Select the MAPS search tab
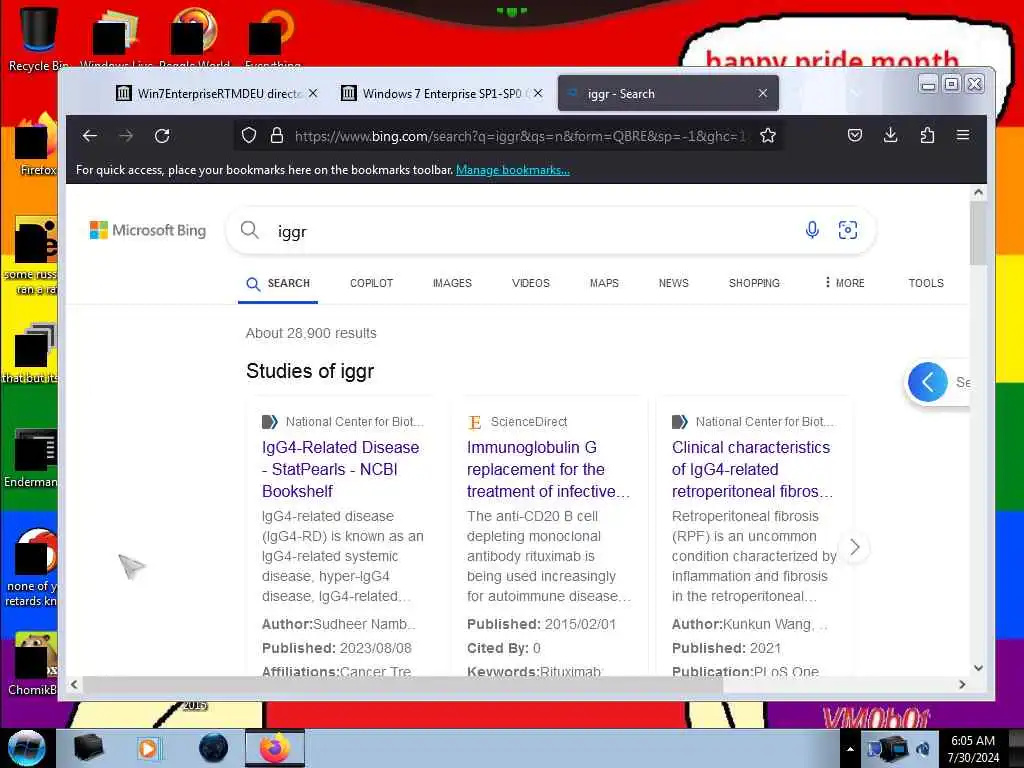The image size is (1024, 768). tap(604, 283)
